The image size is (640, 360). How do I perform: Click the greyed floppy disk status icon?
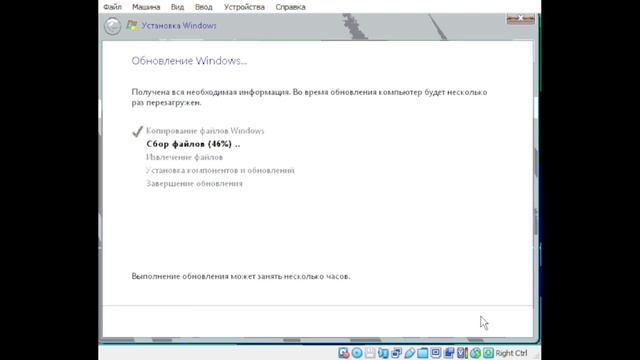point(370,353)
